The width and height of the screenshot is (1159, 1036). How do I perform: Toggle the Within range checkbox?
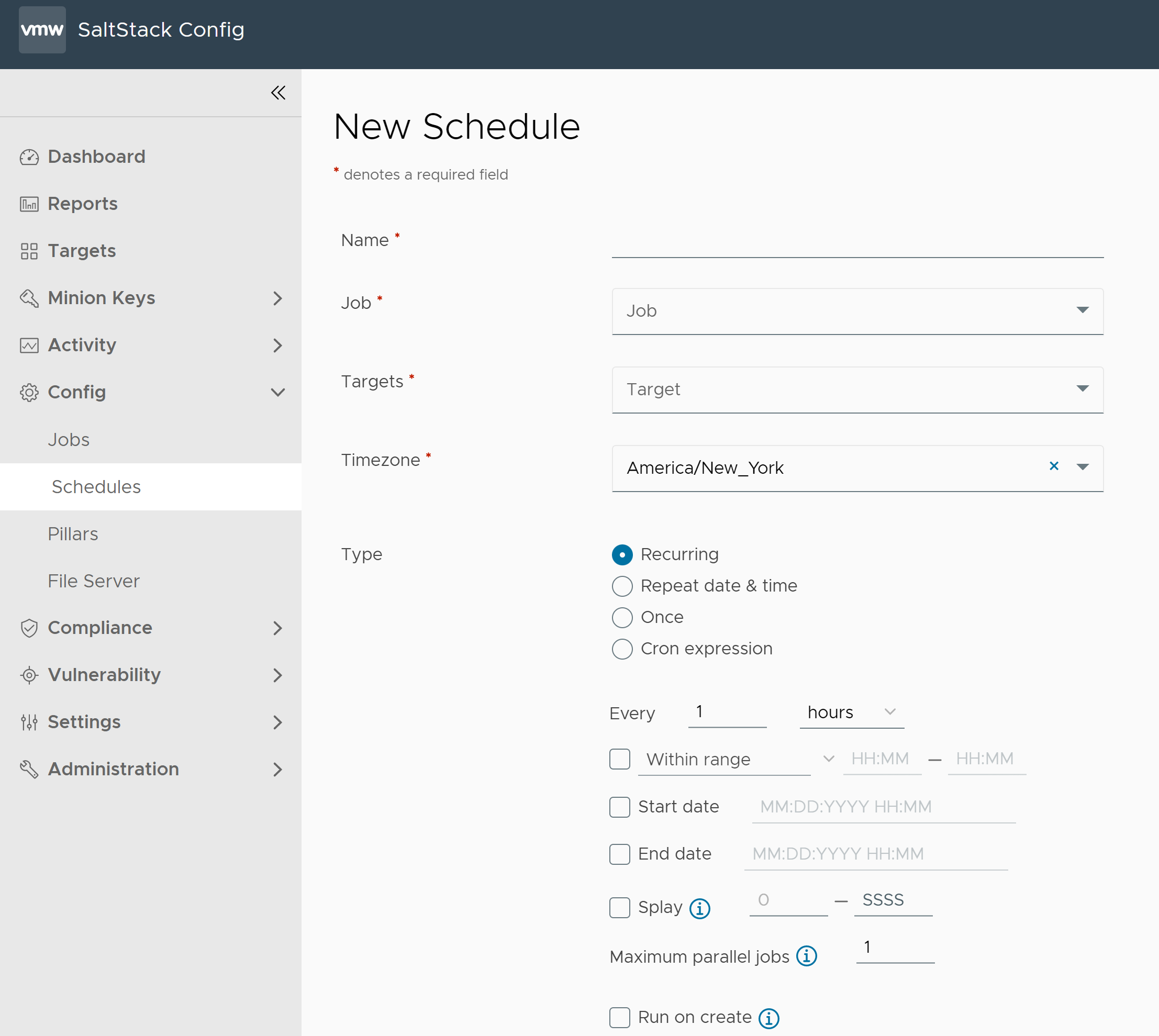[x=620, y=759]
